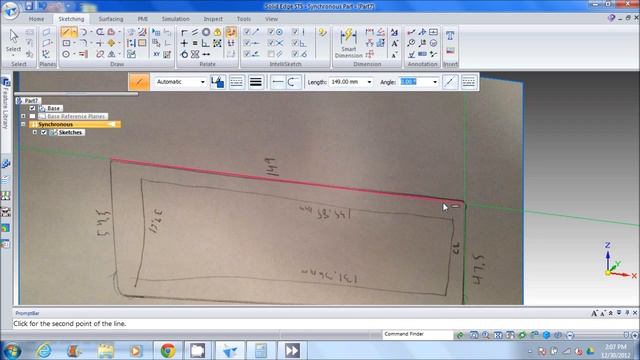This screenshot has width=640, height=360.
Task: Apply the Concentric relationship icon
Action: click(206, 32)
